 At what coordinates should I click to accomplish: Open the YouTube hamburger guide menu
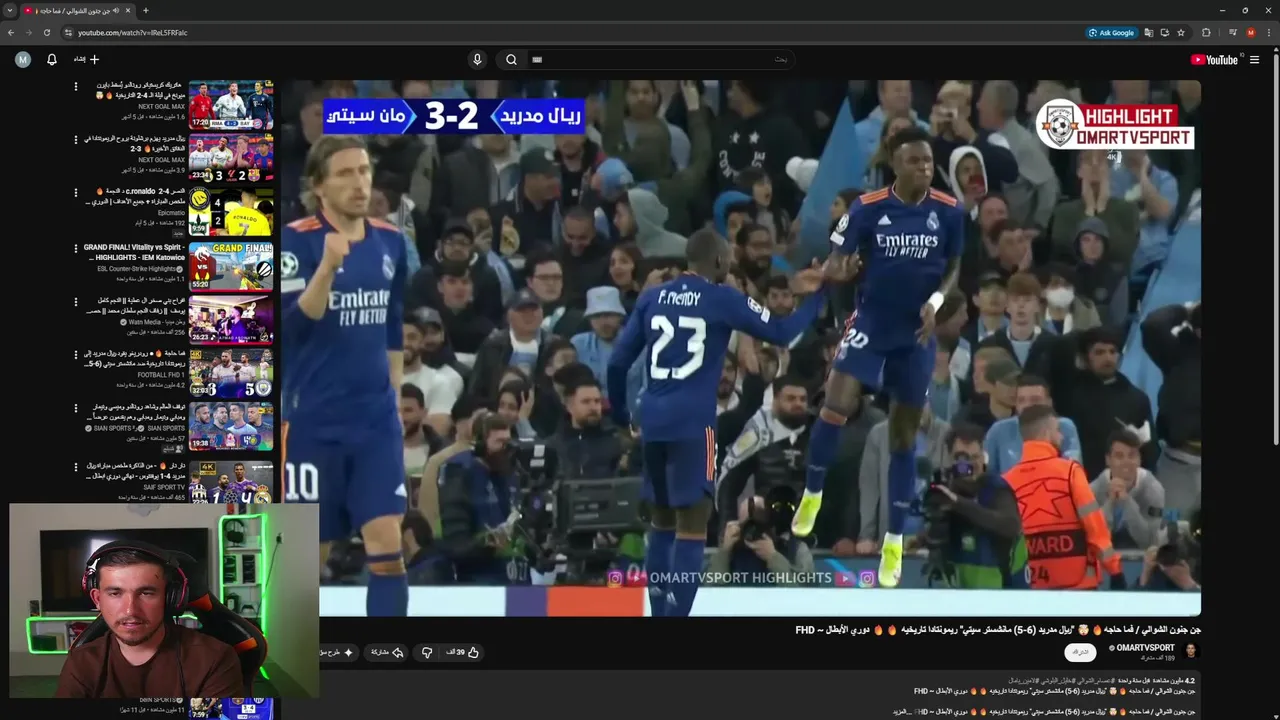[x=1254, y=60]
